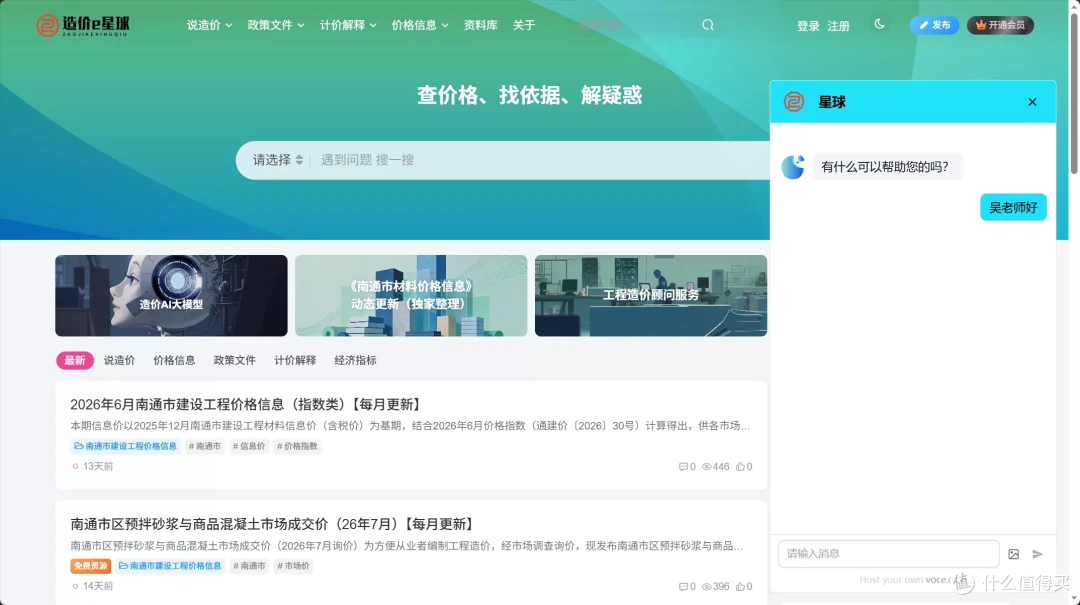The image size is (1080, 605).
Task: Open the 南通市区预拌砂浆与商品混凝土市场成交价 article
Action: [273, 524]
